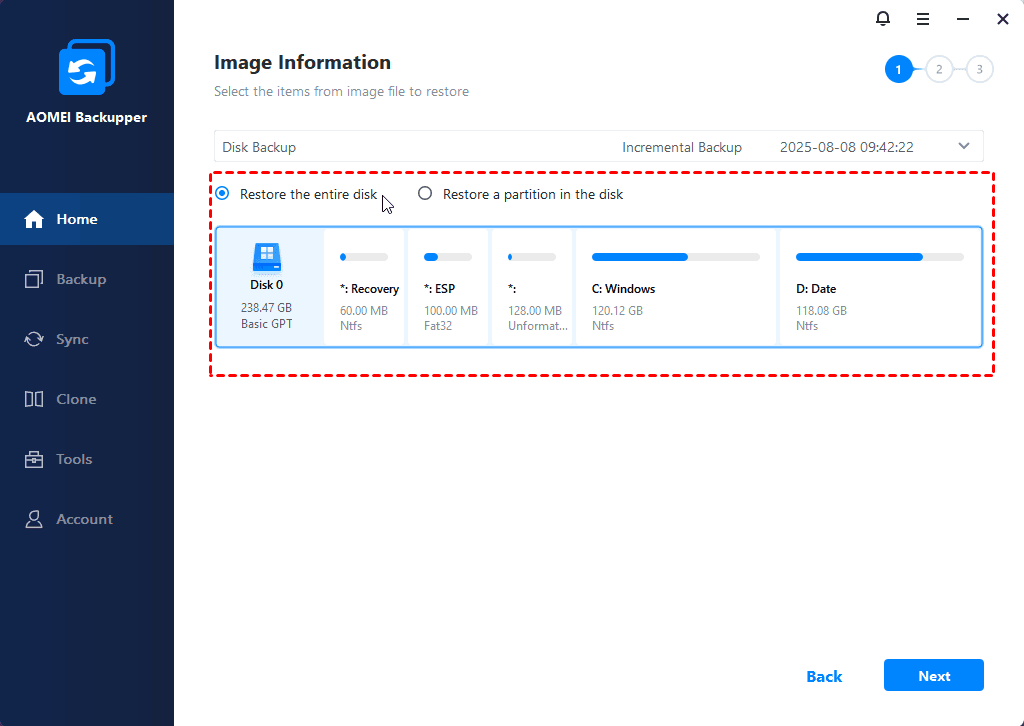Viewport: 1024px width, 726px height.
Task: Click the Back link
Action: click(824, 676)
